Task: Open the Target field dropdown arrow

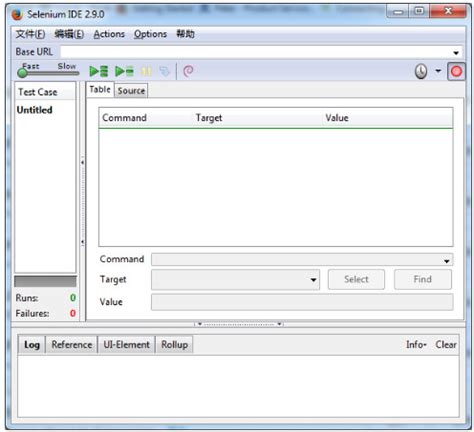Action: pyautogui.click(x=313, y=280)
